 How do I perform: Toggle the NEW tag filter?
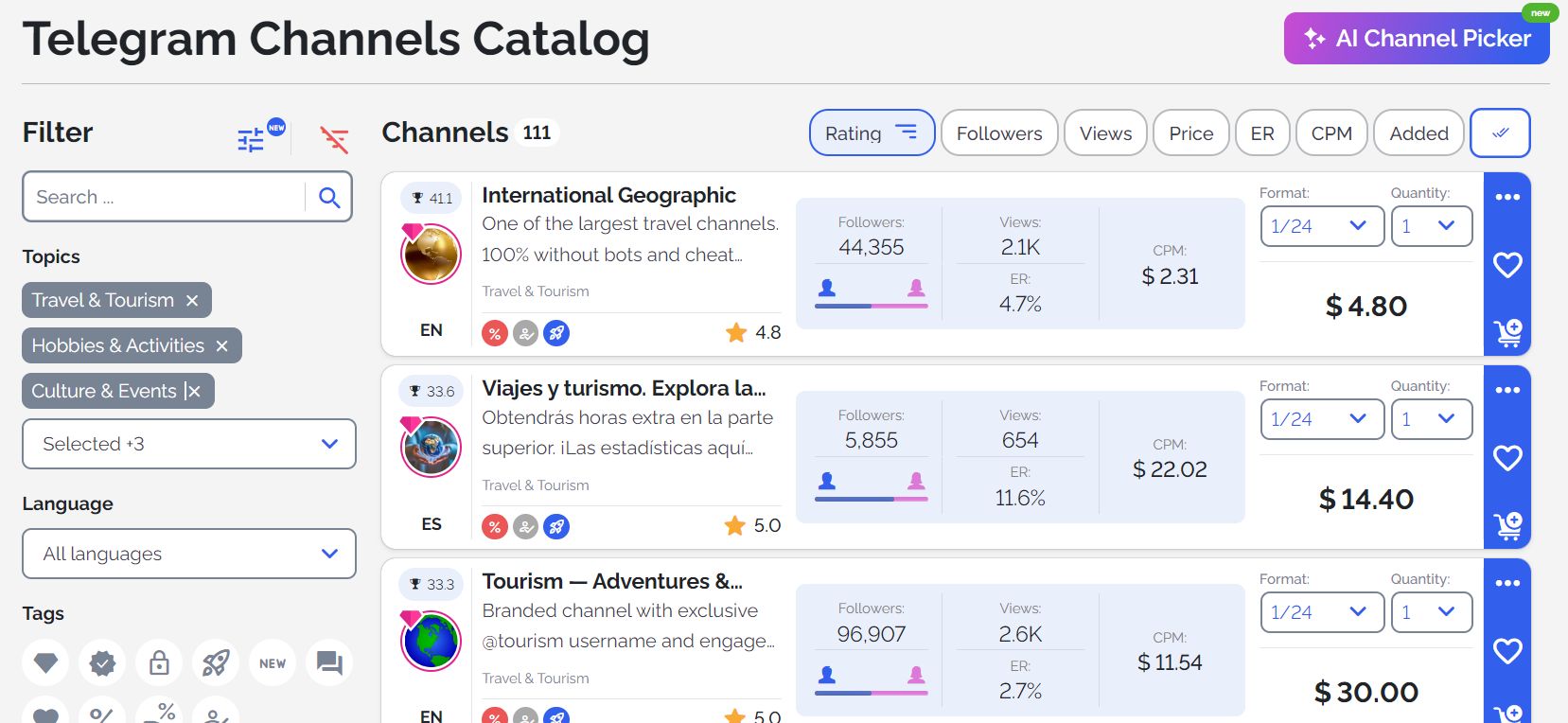click(x=273, y=663)
